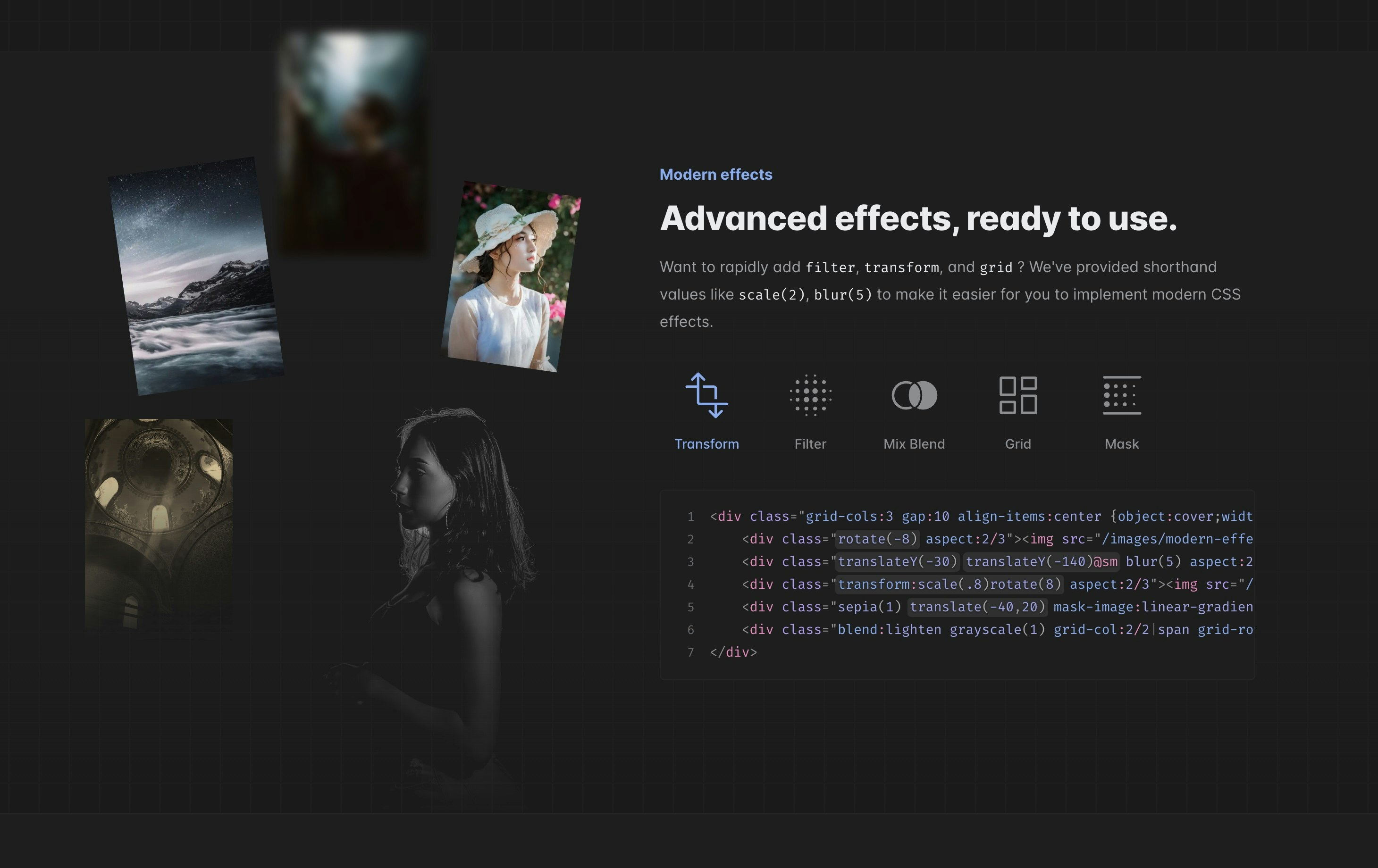The height and width of the screenshot is (868, 1378).
Task: Click the sepia cathedral dome photo
Action: pyautogui.click(x=159, y=525)
